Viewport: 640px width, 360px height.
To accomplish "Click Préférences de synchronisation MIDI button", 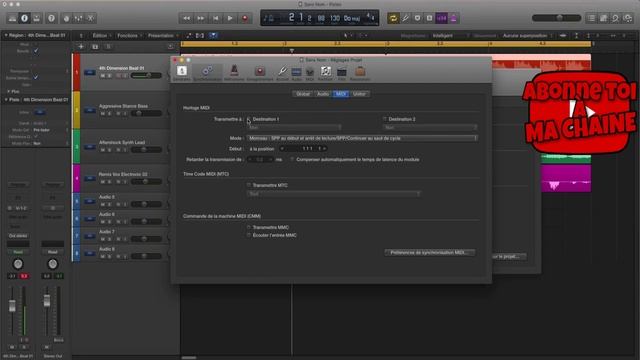I will point(430,253).
